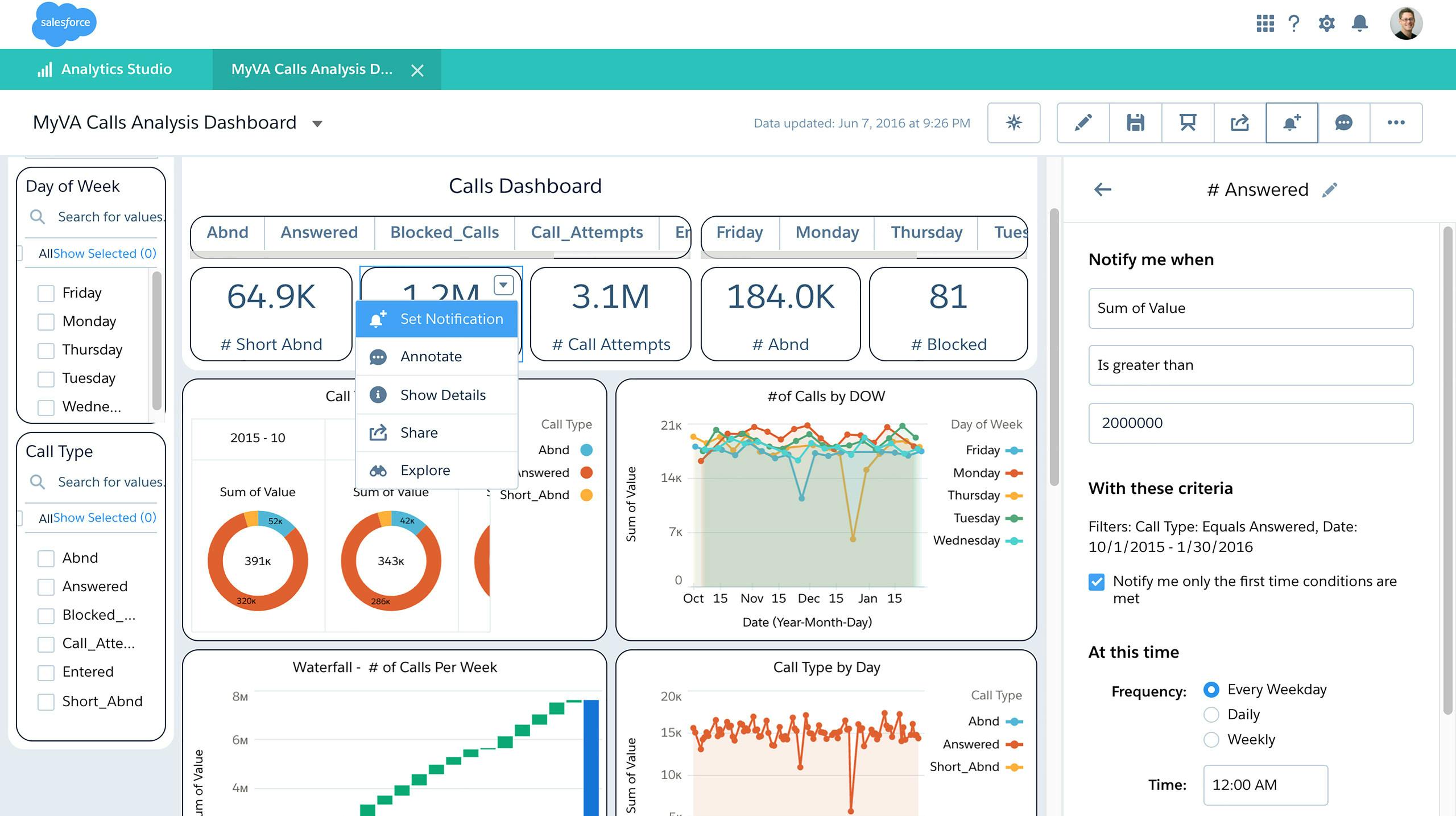1456x816 pixels.
Task: Open the help question mark icon
Action: coord(1294,23)
